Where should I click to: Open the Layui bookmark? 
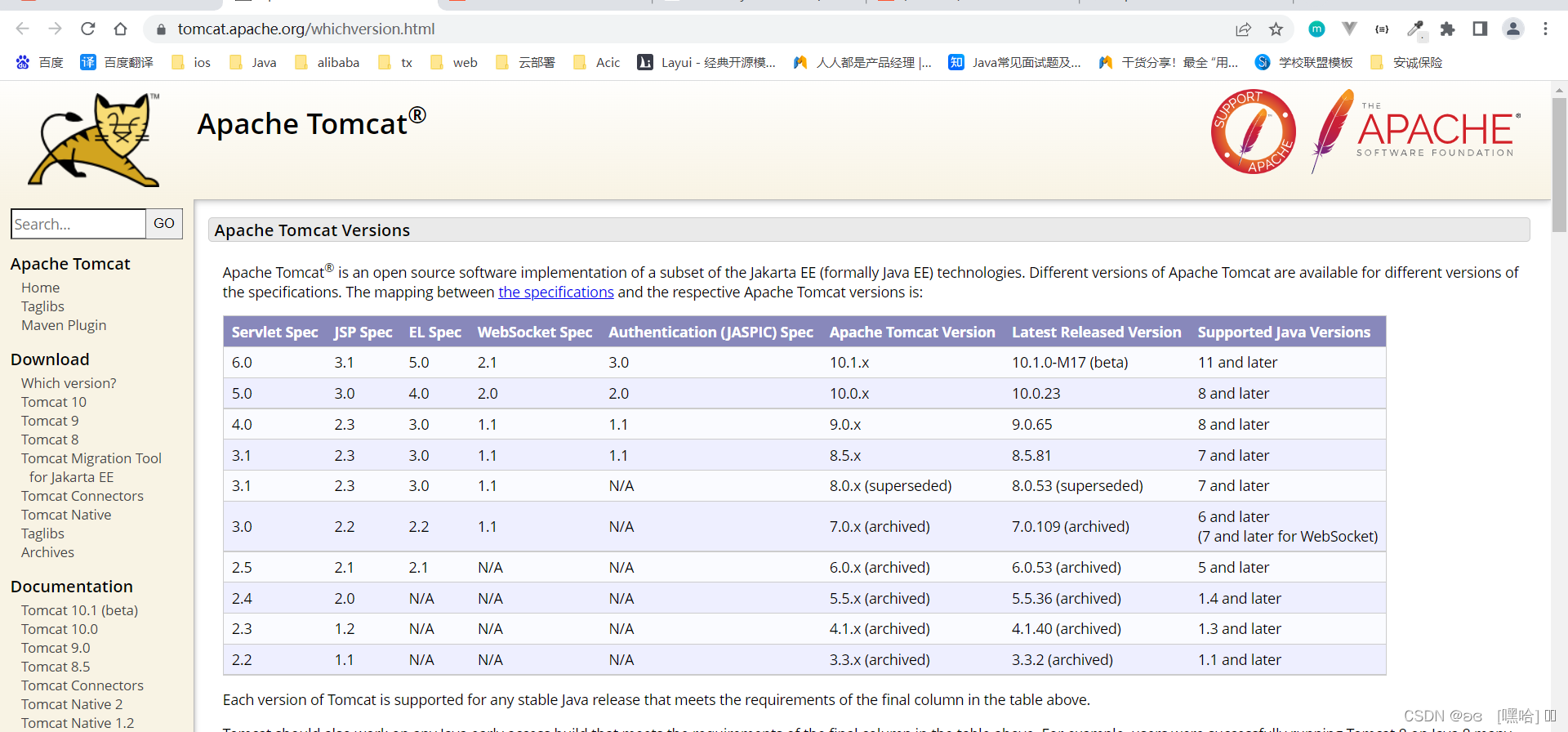click(x=706, y=62)
